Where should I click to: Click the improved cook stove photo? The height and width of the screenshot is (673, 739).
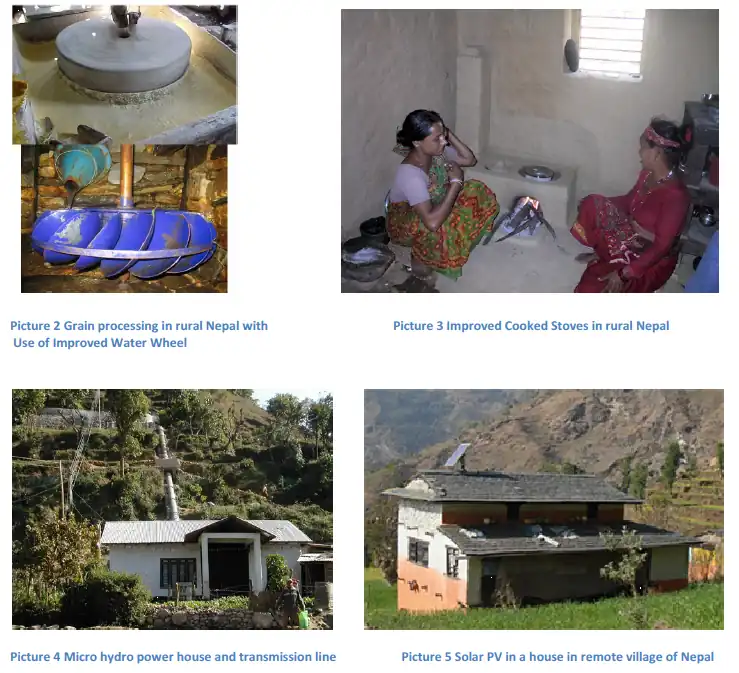pyautogui.click(x=530, y=151)
